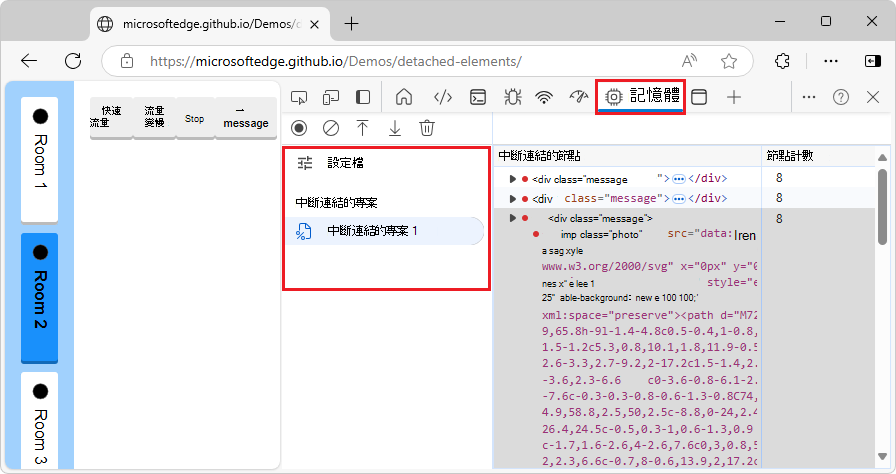Open the Console tool icon
Image resolution: width=896 pixels, height=474 pixels.
(x=478, y=98)
